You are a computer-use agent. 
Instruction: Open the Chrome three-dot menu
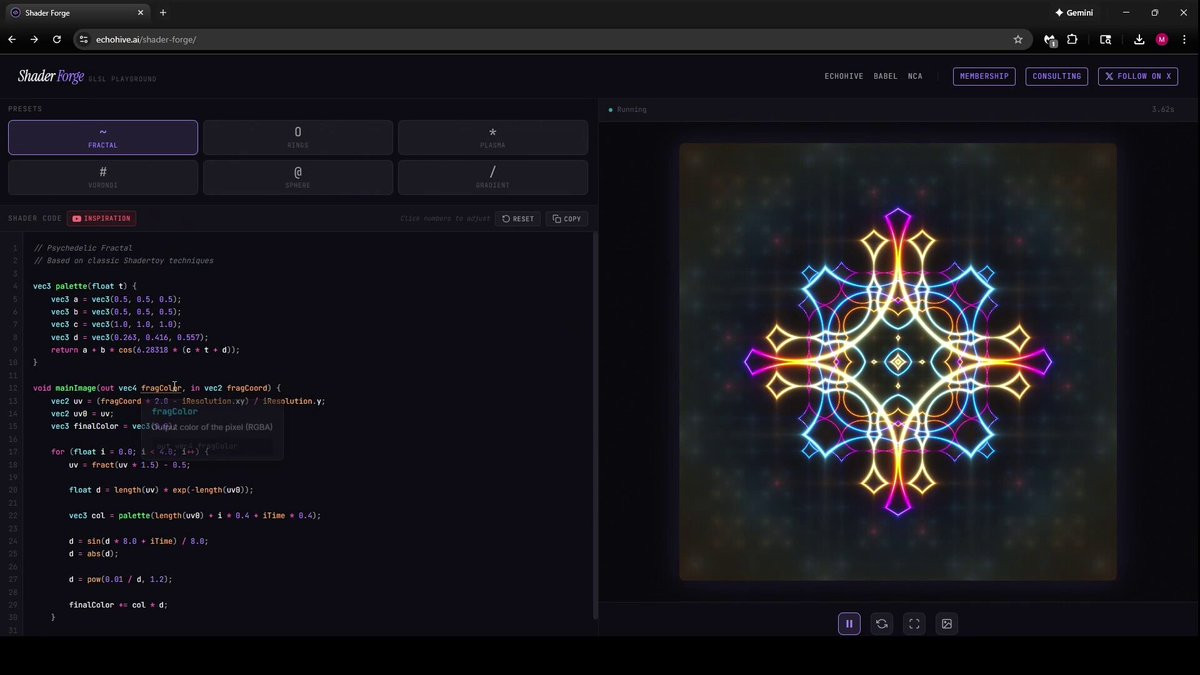coord(1184,39)
